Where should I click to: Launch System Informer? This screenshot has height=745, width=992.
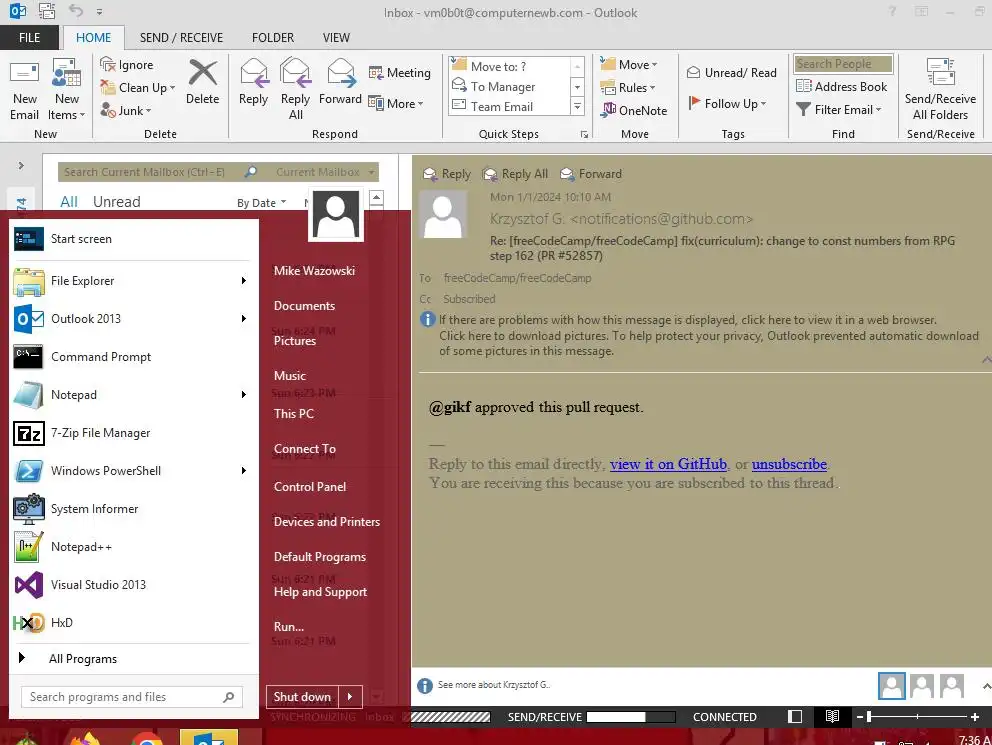click(x=132, y=508)
